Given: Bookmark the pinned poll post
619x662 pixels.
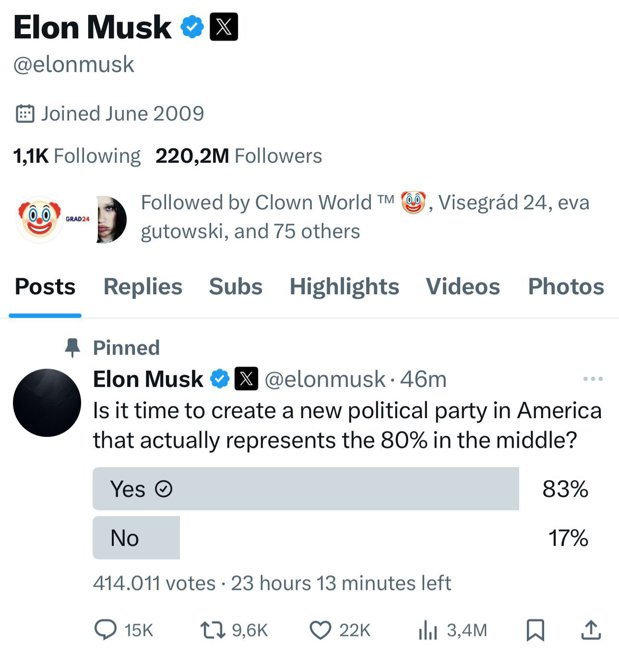Looking at the screenshot, I should coord(535,630).
